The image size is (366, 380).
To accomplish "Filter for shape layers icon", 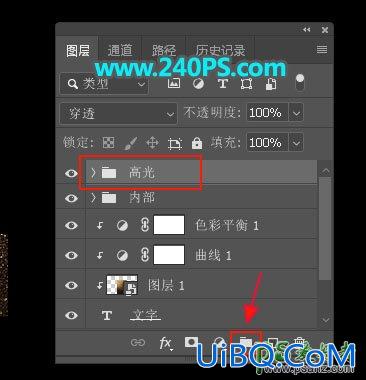I will tap(246, 84).
